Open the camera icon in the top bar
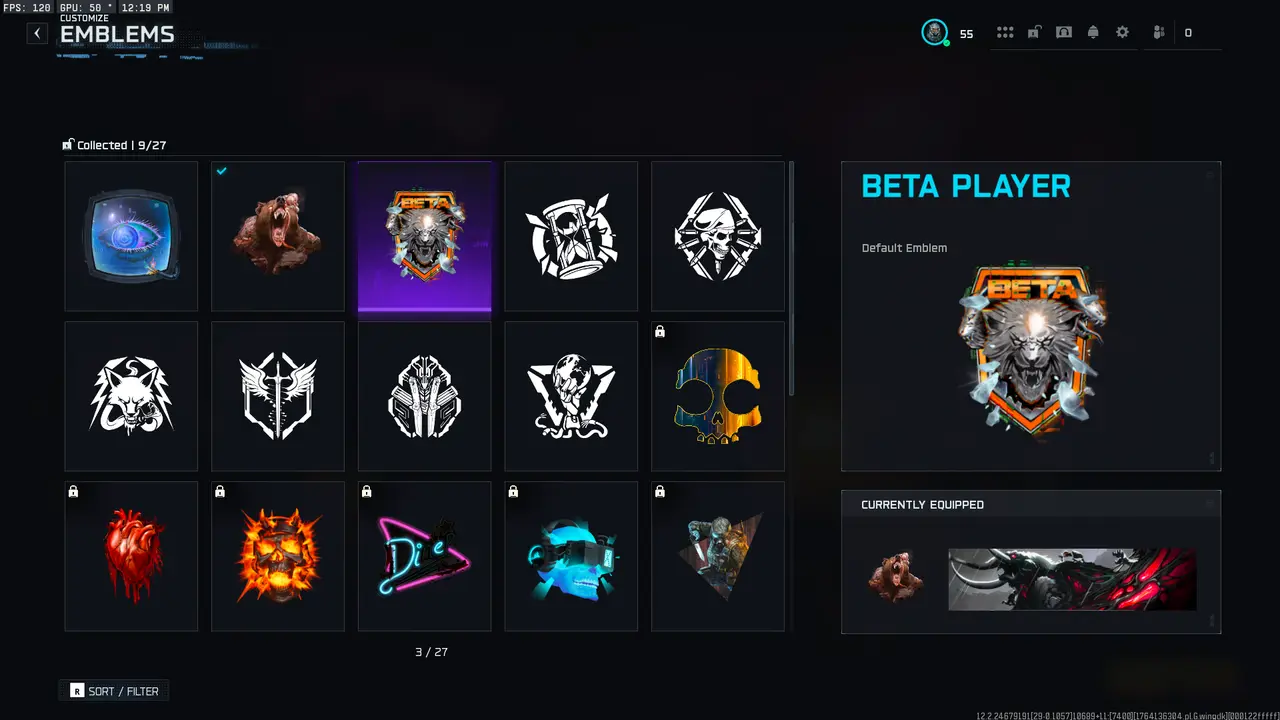This screenshot has width=1280, height=720. click(1064, 33)
